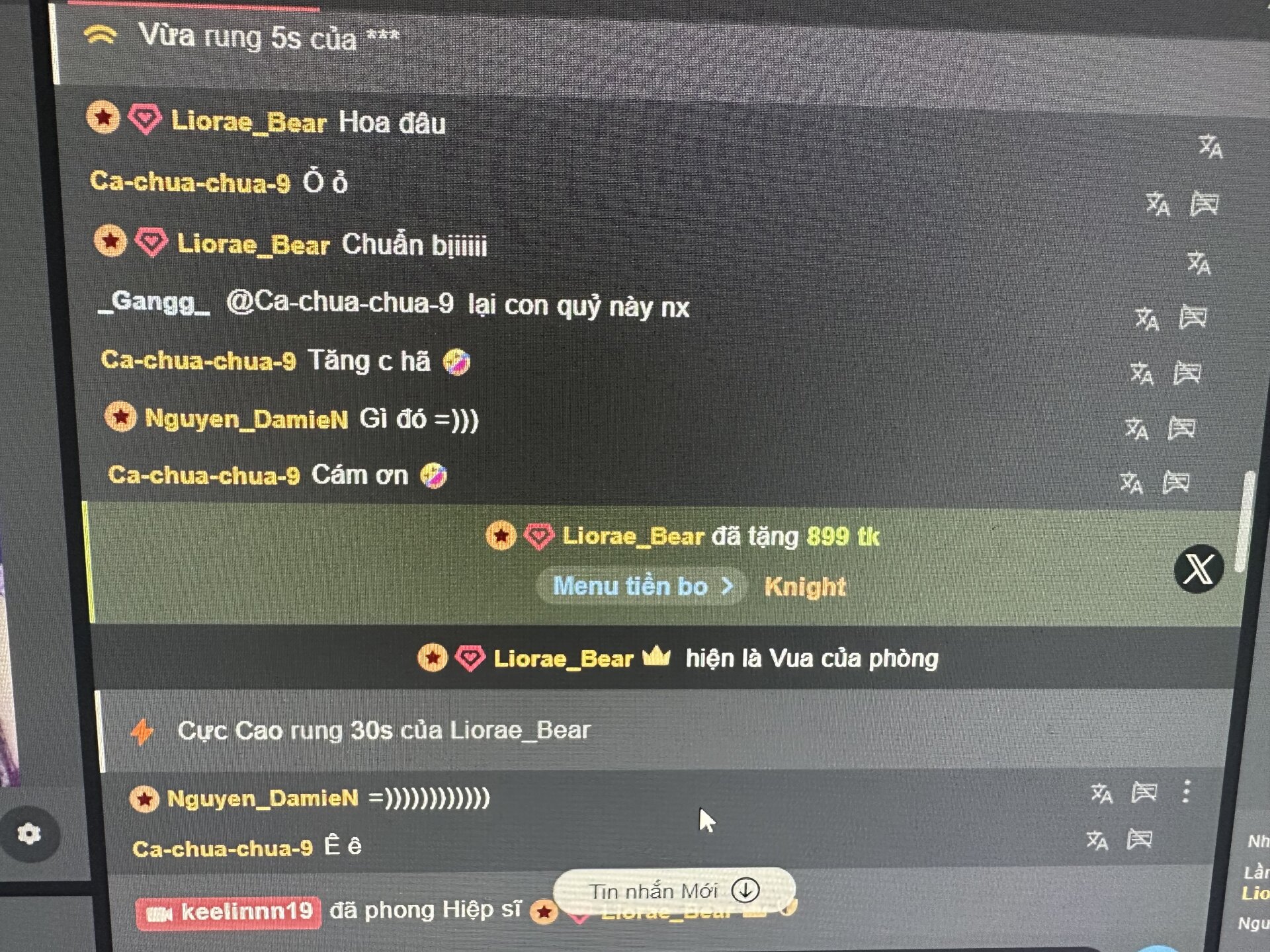Translate the "Chuẩn bịiiiii" message
1270x952 pixels.
coord(1199,262)
